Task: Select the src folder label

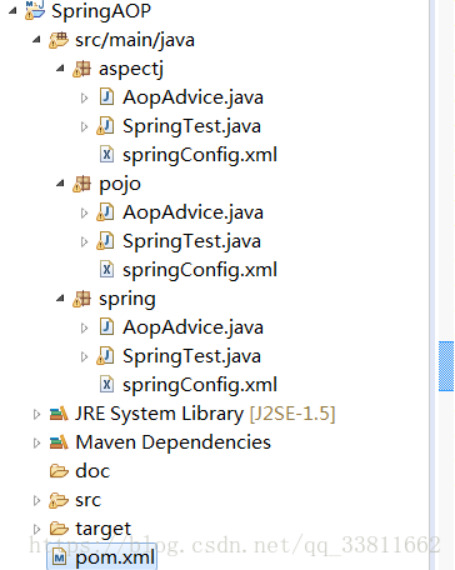Action: [x=88, y=501]
